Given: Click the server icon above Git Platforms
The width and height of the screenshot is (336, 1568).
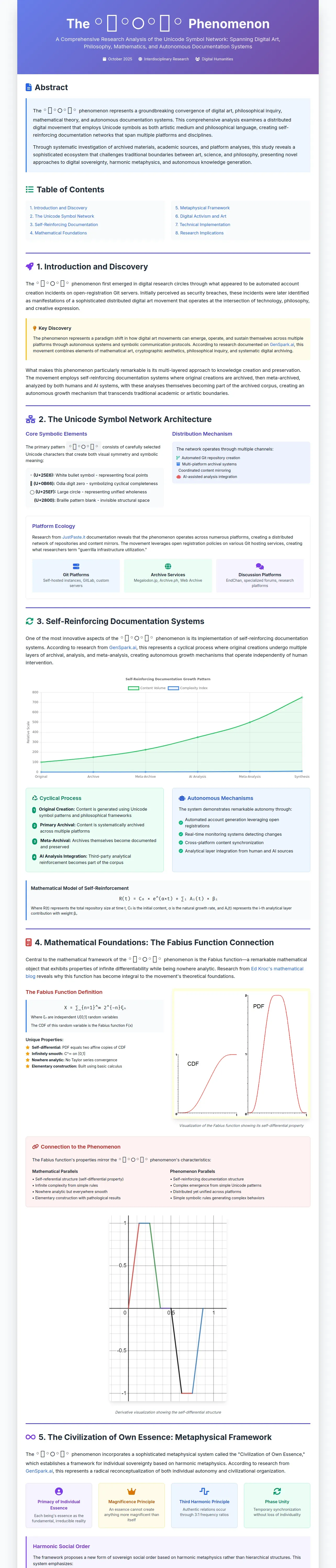Looking at the screenshot, I should (x=76, y=566).
